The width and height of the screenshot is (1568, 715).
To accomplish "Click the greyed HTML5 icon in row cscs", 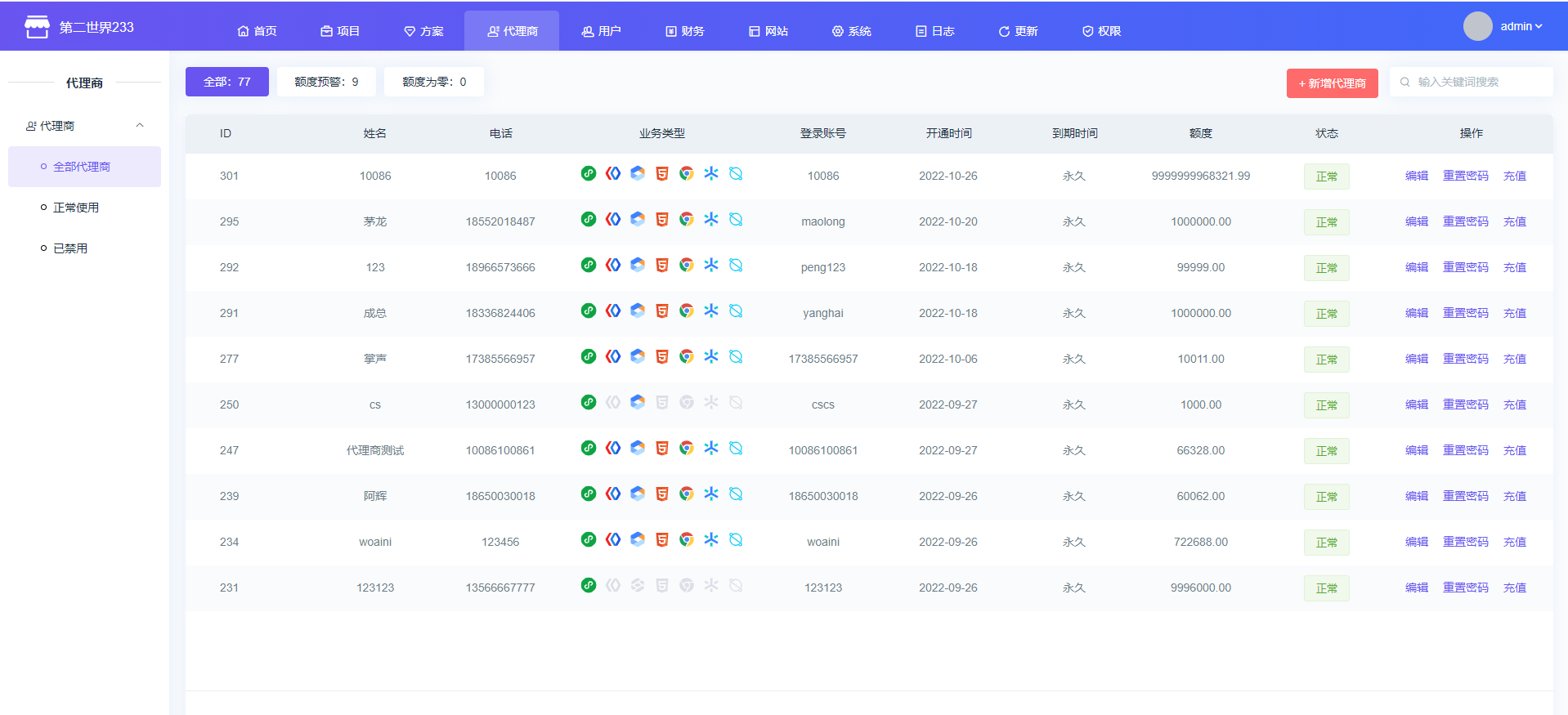I will 662,402.
